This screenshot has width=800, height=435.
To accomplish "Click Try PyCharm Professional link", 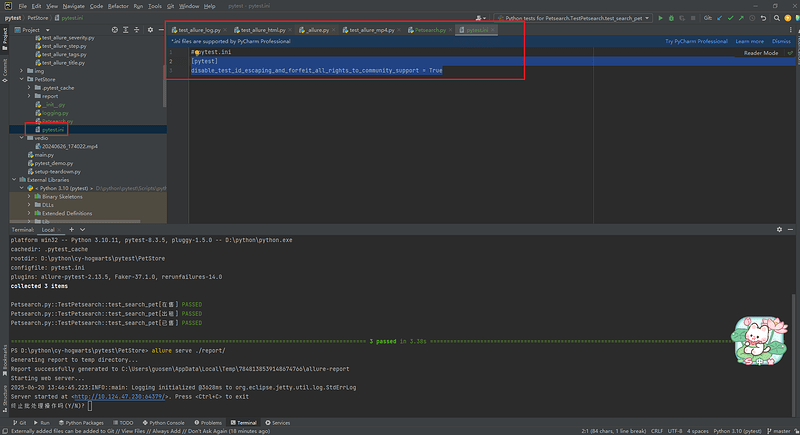I will coord(696,41).
